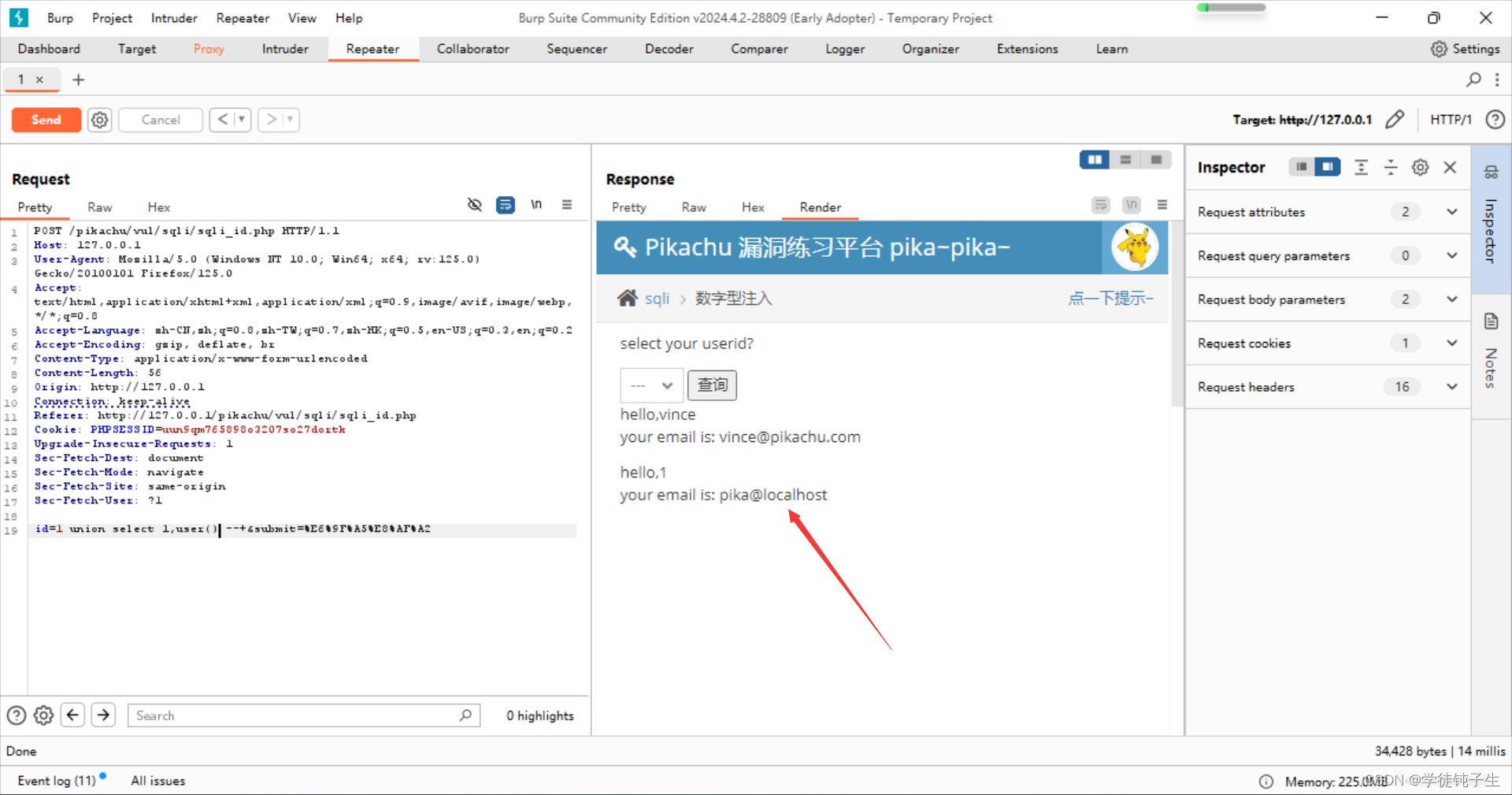Switch to the Intruder tool tab
Screen dimensions: 1512x795
tap(285, 49)
